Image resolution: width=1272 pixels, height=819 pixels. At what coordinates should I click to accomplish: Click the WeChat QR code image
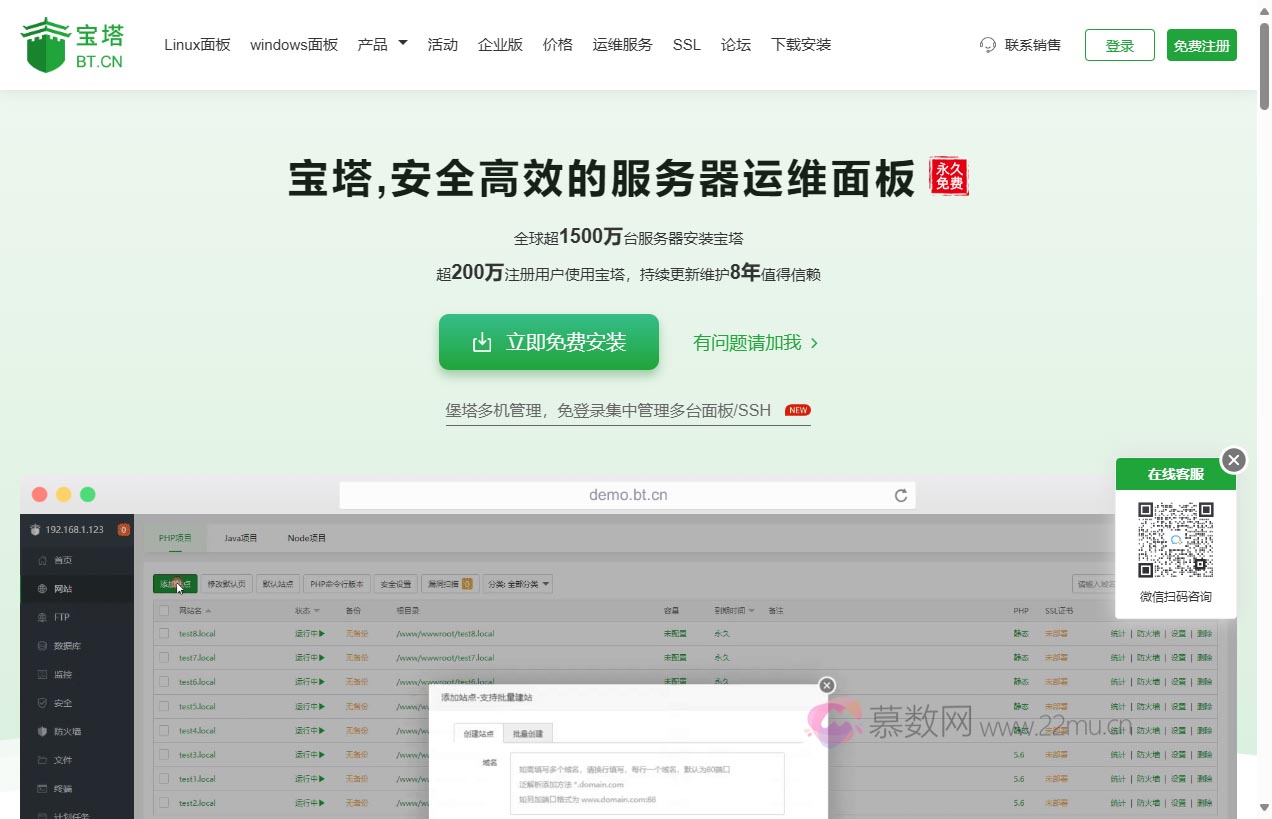1175,540
